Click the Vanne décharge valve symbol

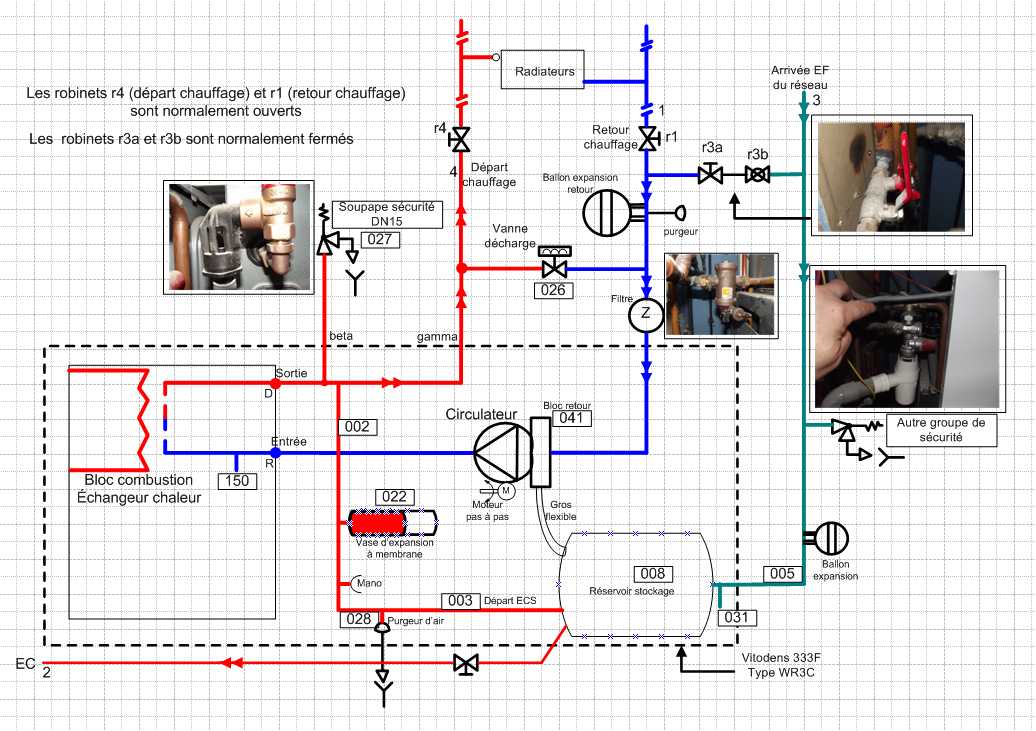point(553,267)
